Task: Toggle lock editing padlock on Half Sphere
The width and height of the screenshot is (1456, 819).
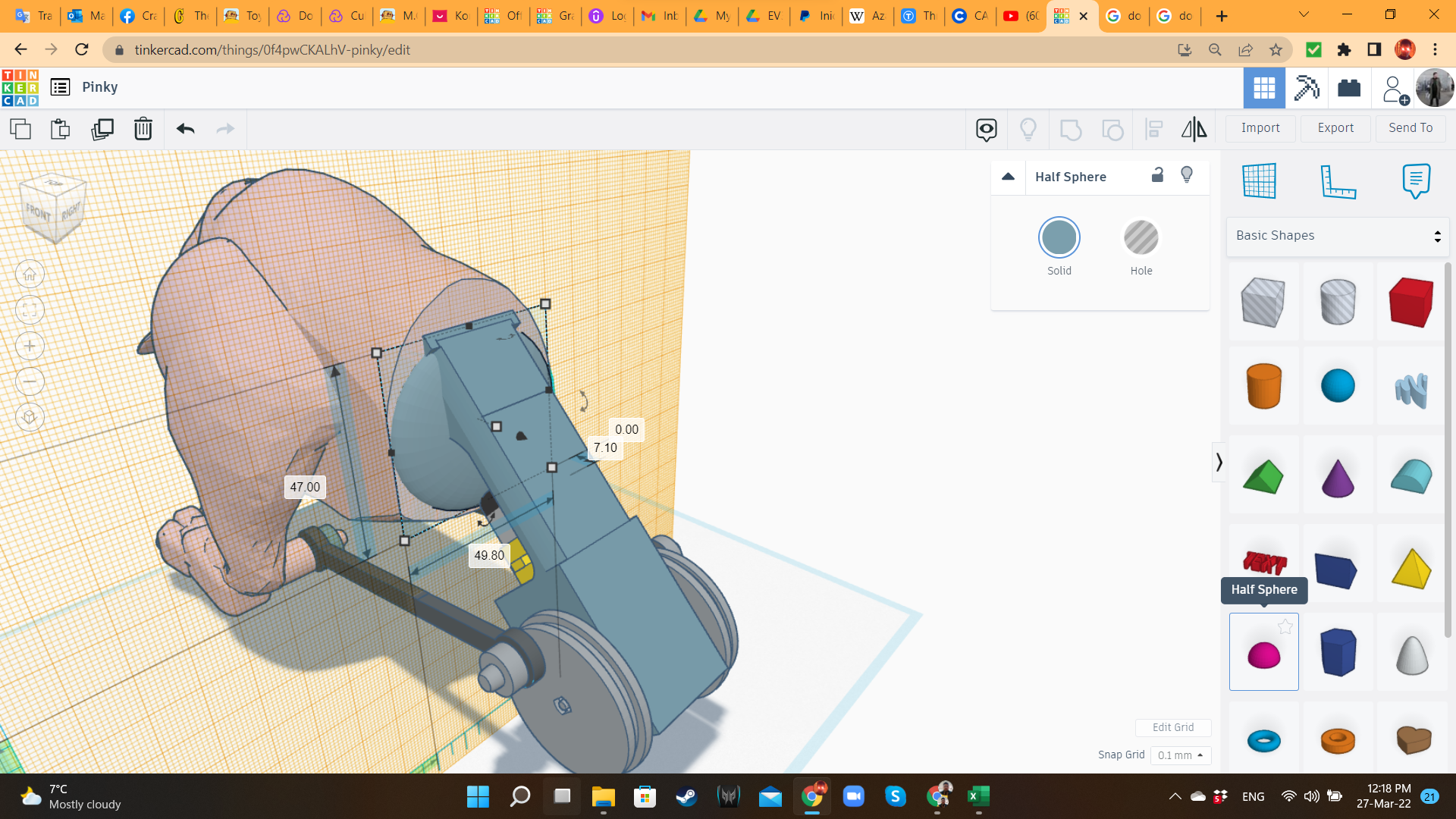Action: [x=1157, y=175]
